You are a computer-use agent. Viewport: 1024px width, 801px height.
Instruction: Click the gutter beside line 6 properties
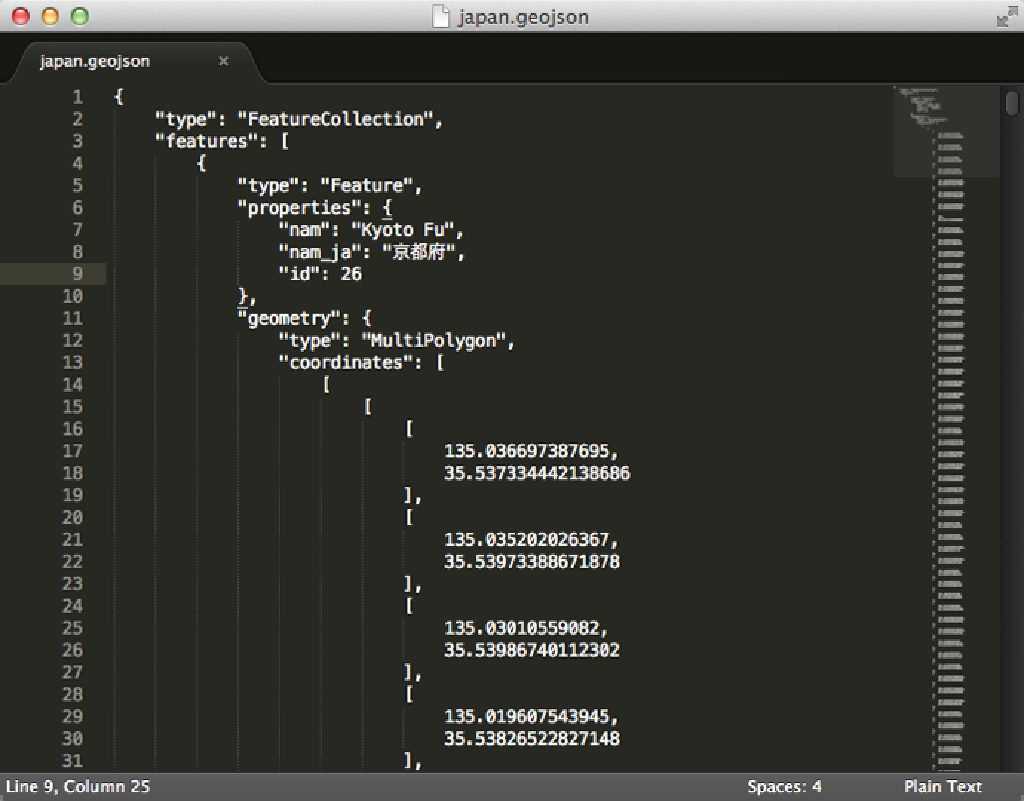77,208
